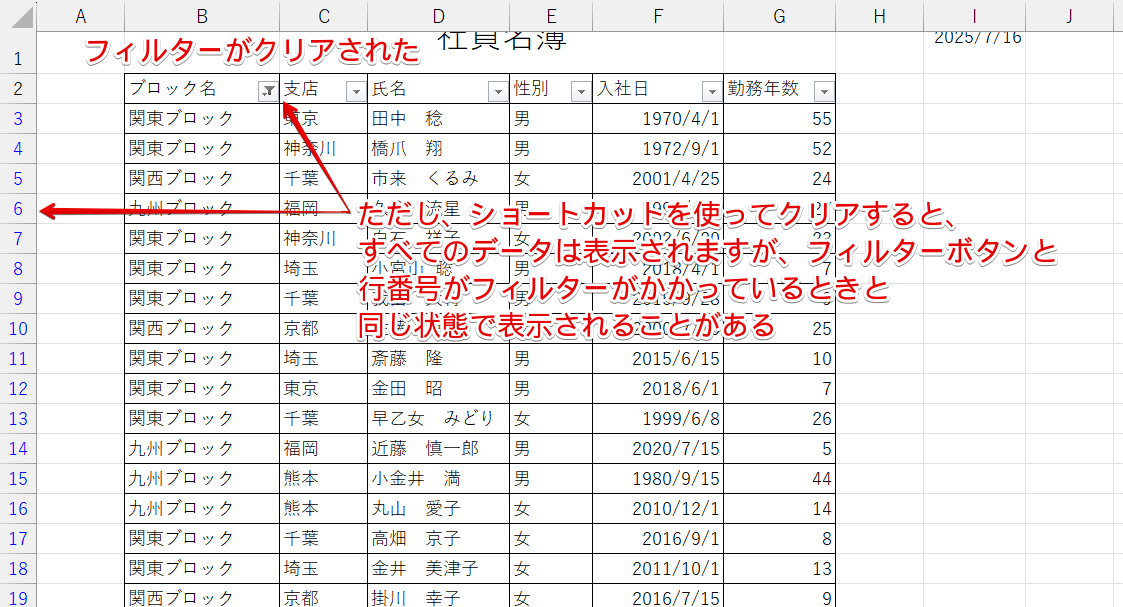1123x607 pixels.
Task: Click cell with name 金井 美津子
Action: 438,569
